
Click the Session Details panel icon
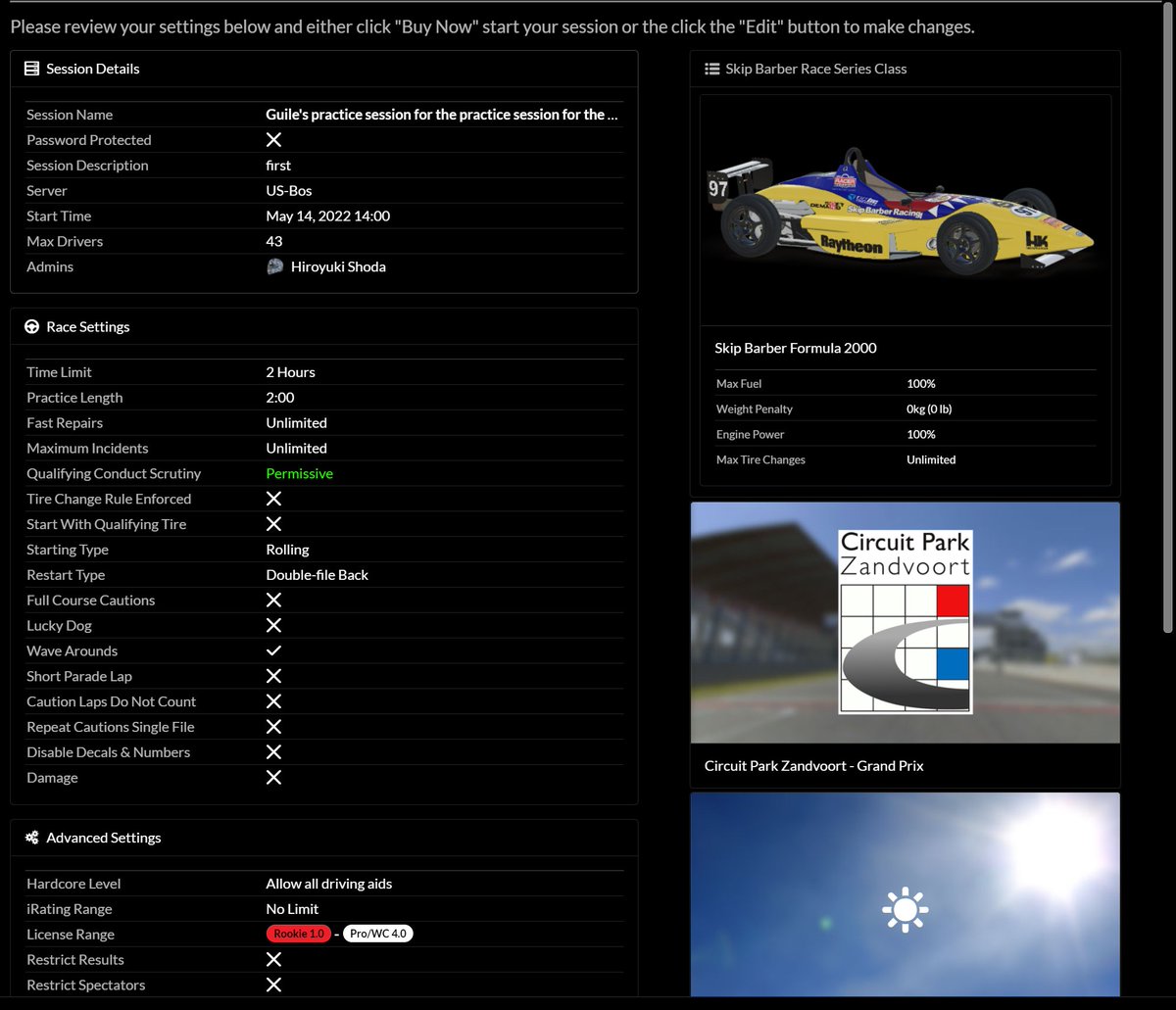point(31,69)
